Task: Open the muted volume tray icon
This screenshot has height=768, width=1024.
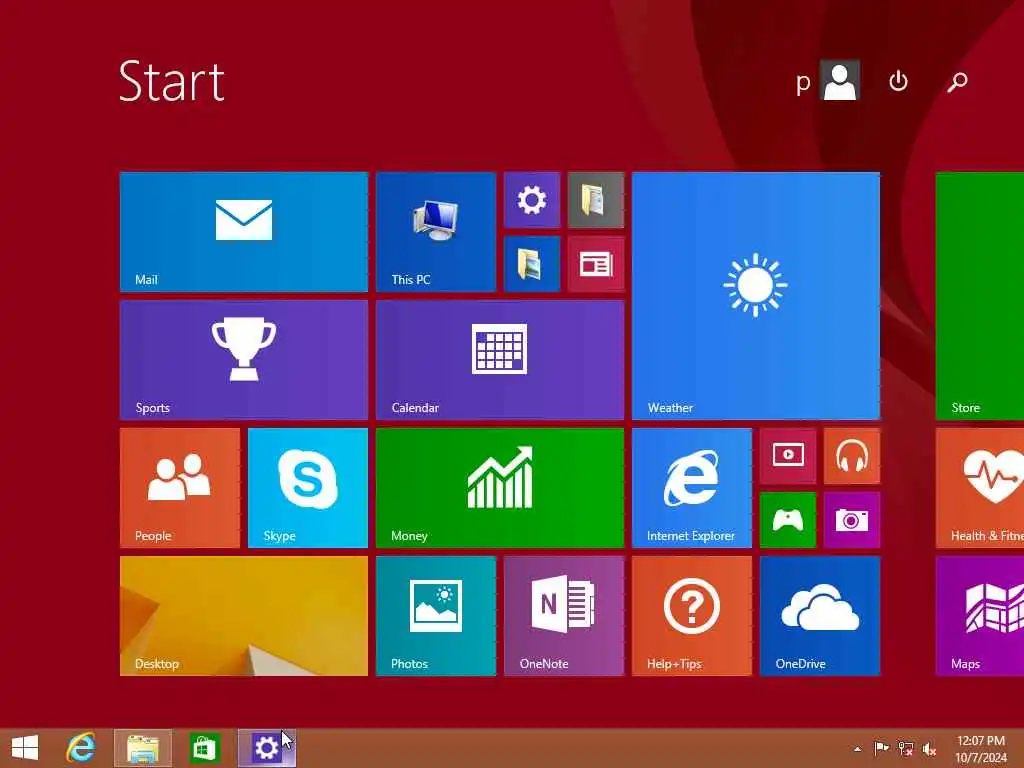Action: [929, 748]
